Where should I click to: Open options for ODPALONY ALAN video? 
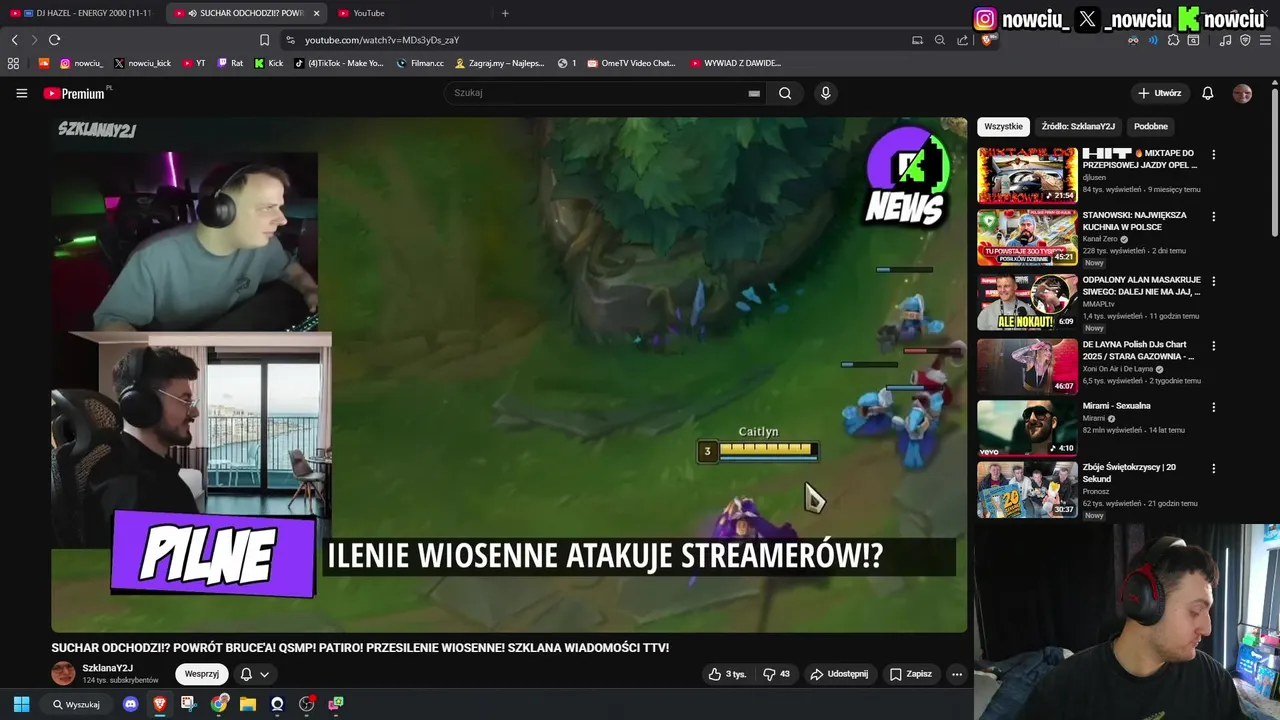pyautogui.click(x=1213, y=281)
